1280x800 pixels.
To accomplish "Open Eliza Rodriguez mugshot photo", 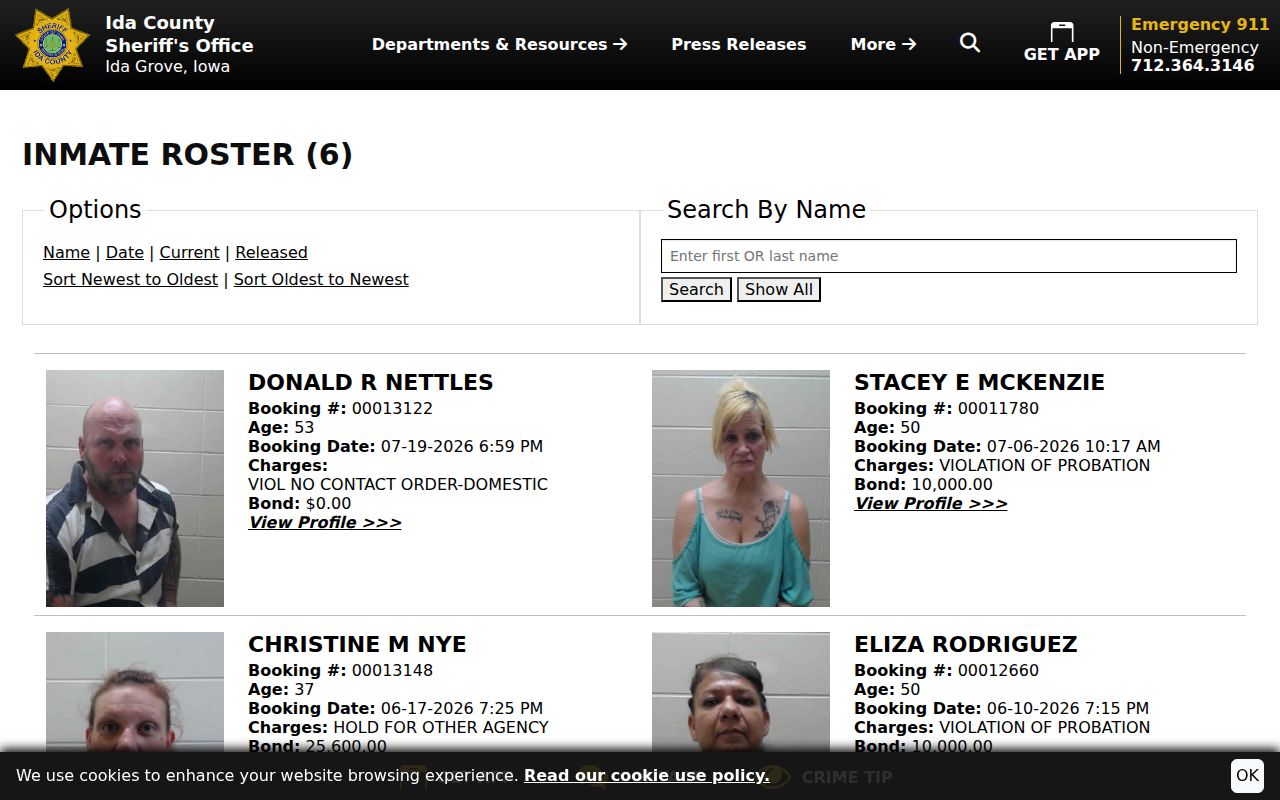I will (x=741, y=692).
